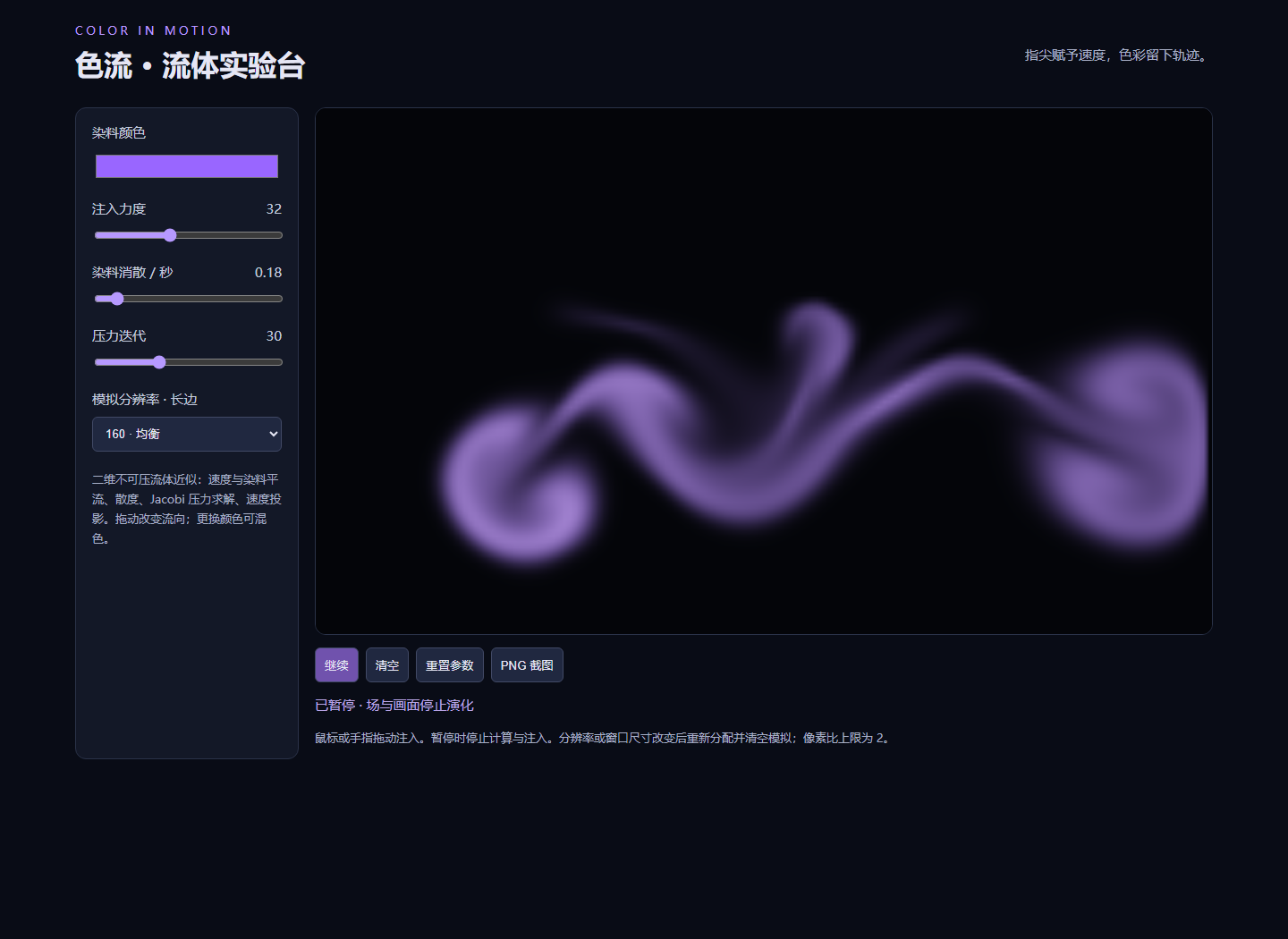
Task: Click the hint text starting 鼠标或手指拖动注入
Action: [605, 738]
